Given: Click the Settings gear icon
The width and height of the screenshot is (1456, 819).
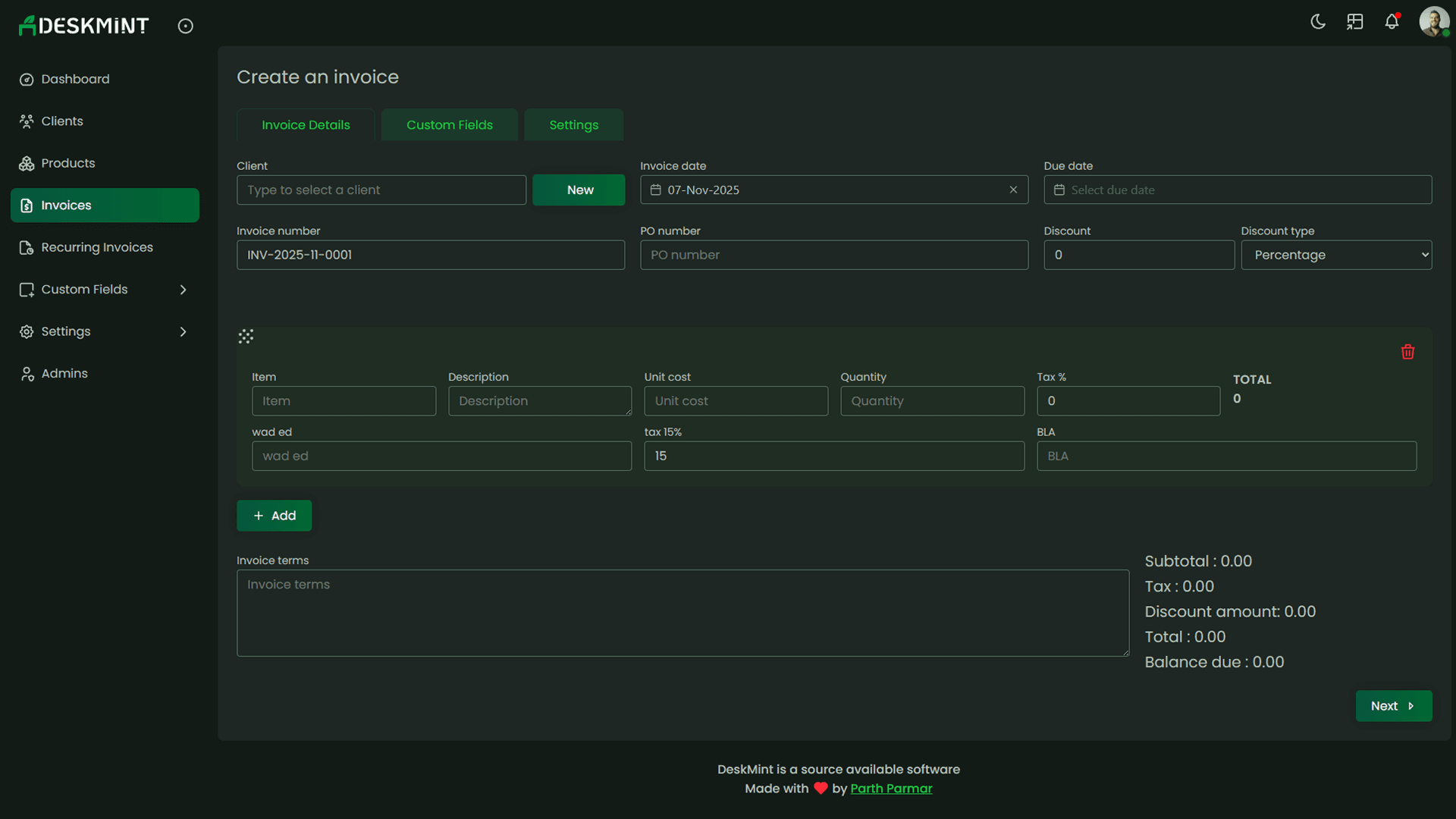Looking at the screenshot, I should tap(27, 331).
